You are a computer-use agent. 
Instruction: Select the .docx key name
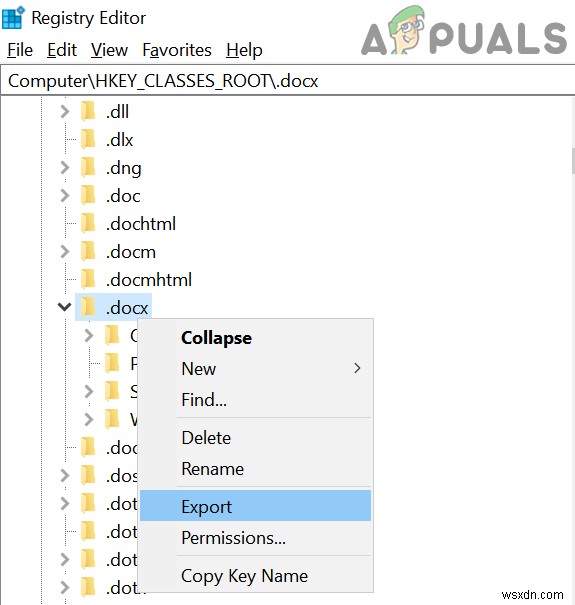pyautogui.click(x=127, y=308)
